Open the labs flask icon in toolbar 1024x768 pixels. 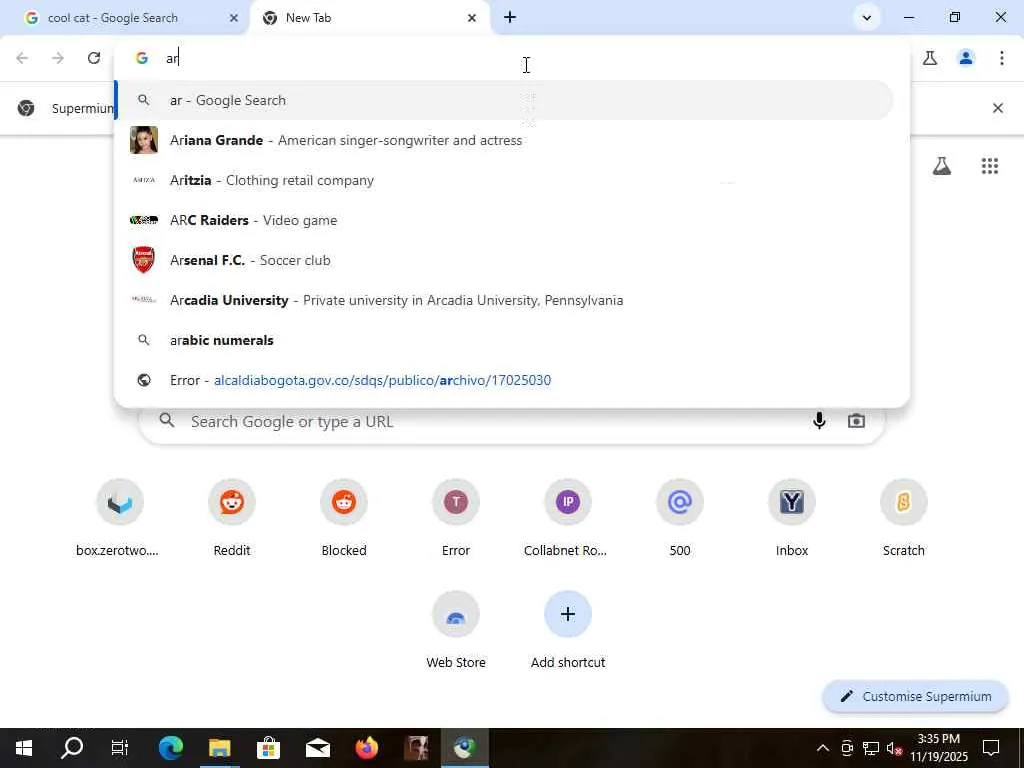coord(930,58)
